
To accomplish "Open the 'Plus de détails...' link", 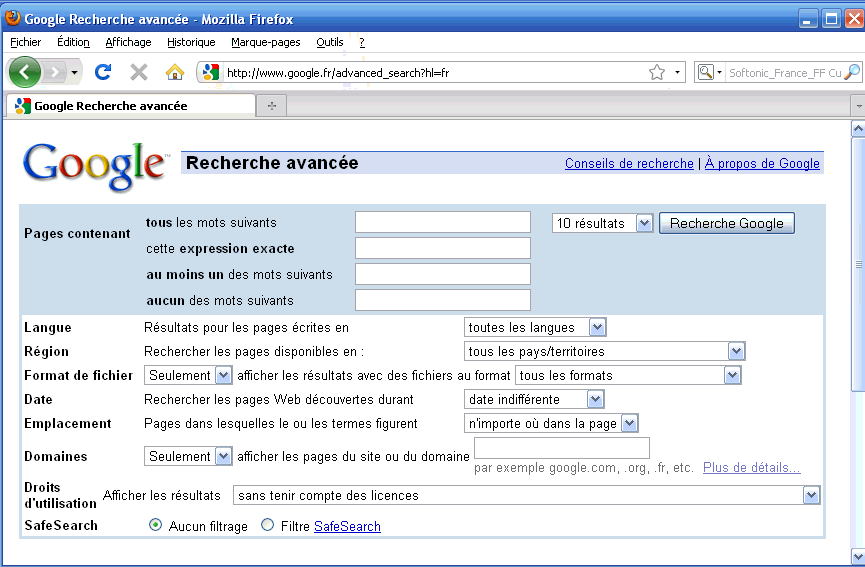I will click(751, 468).
